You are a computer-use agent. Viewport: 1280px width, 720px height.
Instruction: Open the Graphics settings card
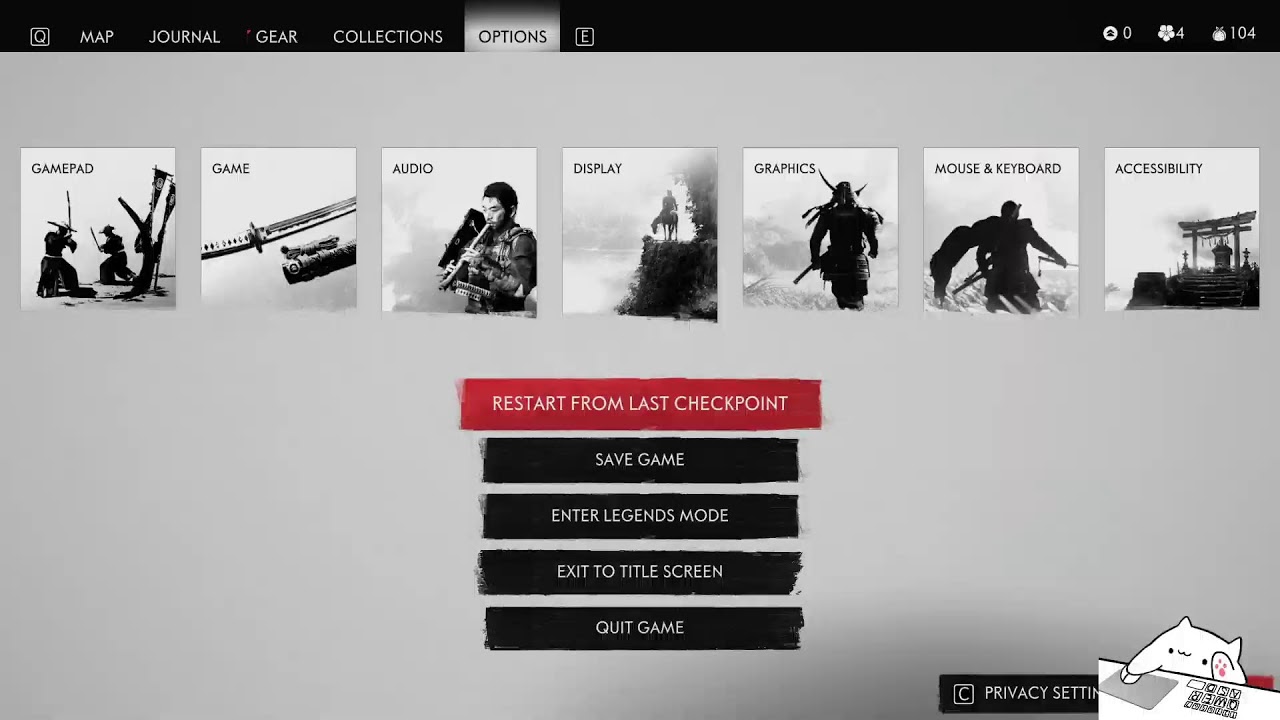(820, 228)
